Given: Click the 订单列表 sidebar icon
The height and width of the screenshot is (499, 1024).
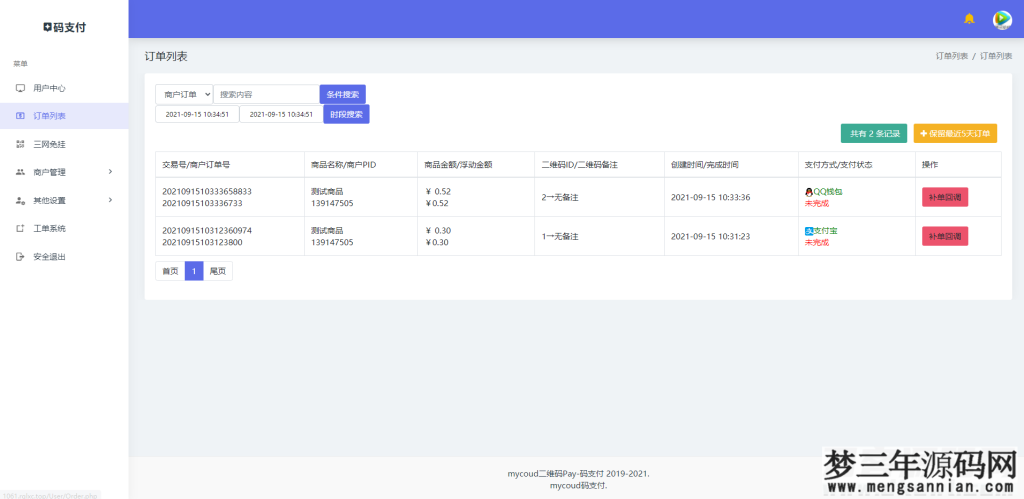Looking at the screenshot, I should pyautogui.click(x=20, y=116).
